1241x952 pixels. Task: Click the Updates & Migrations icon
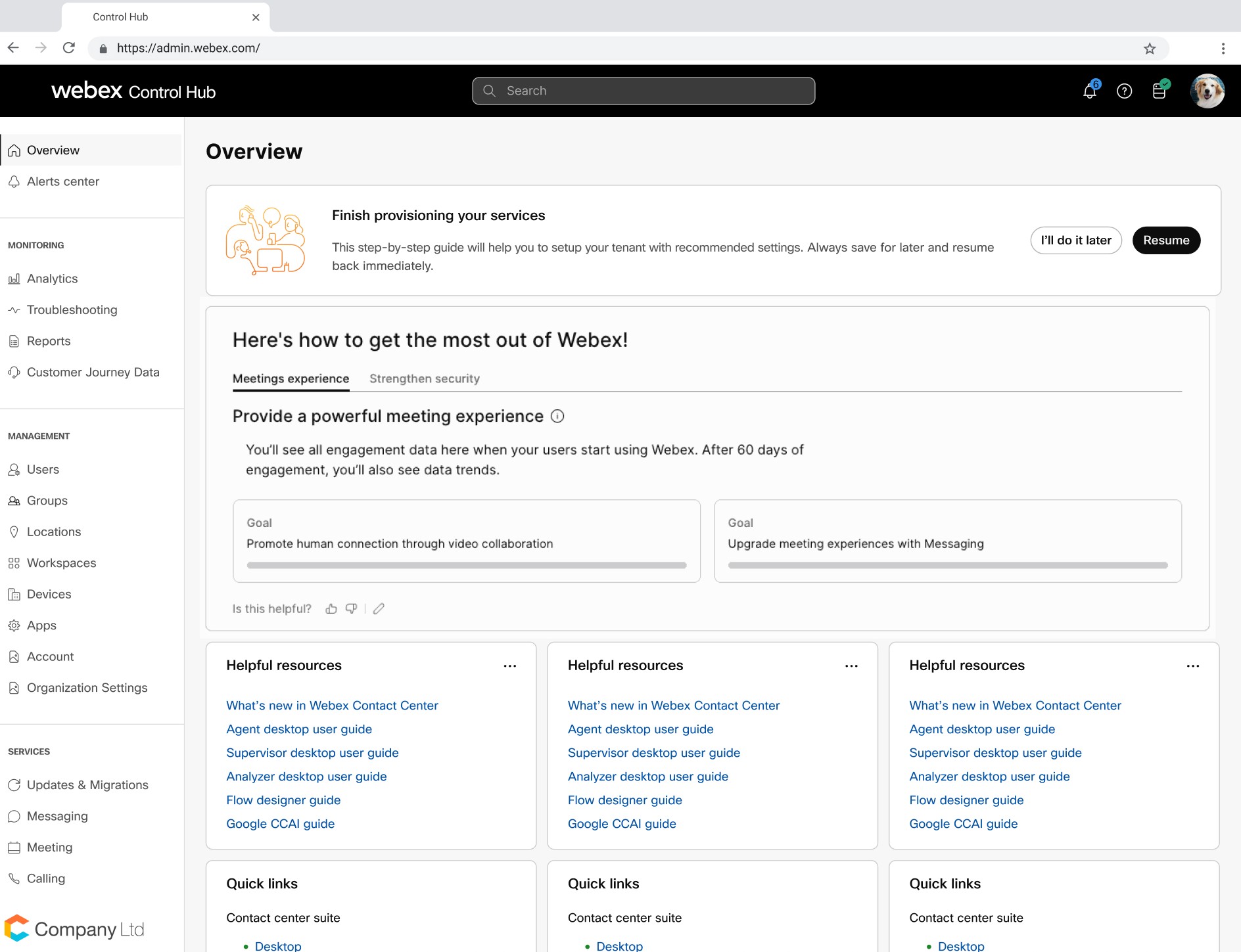click(14, 785)
